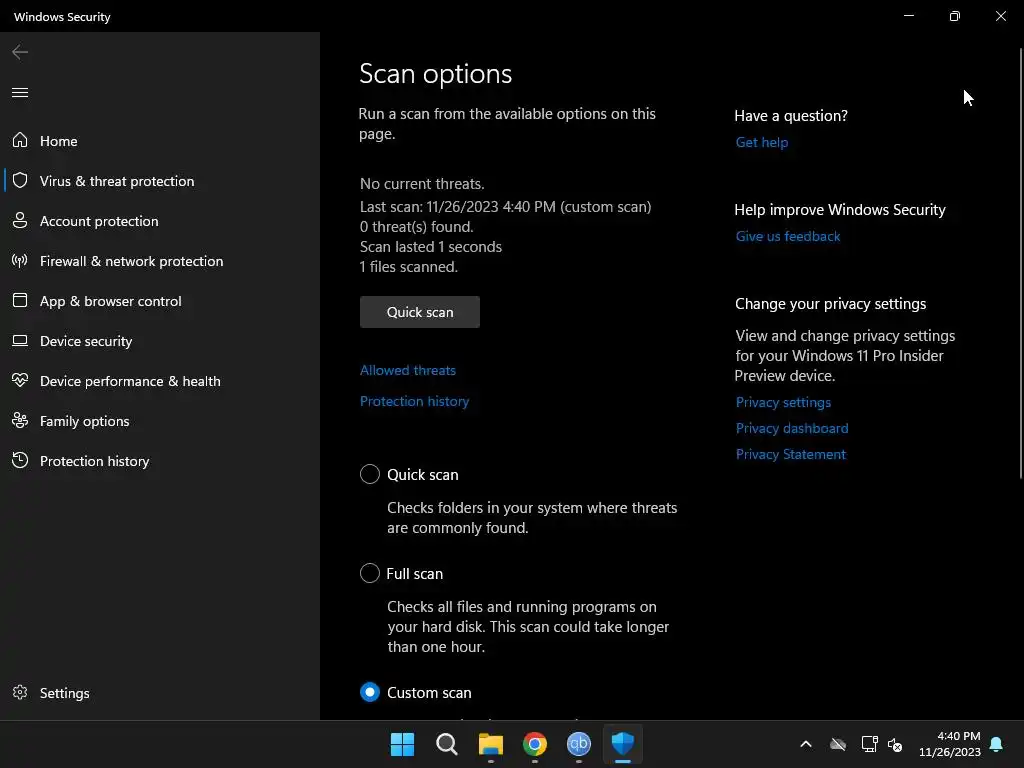1024x768 pixels.
Task: Open File Explorer from taskbar
Action: (490, 744)
